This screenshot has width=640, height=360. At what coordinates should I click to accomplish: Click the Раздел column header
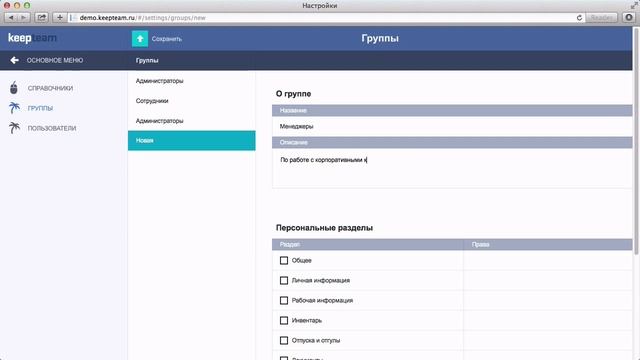tap(290, 244)
